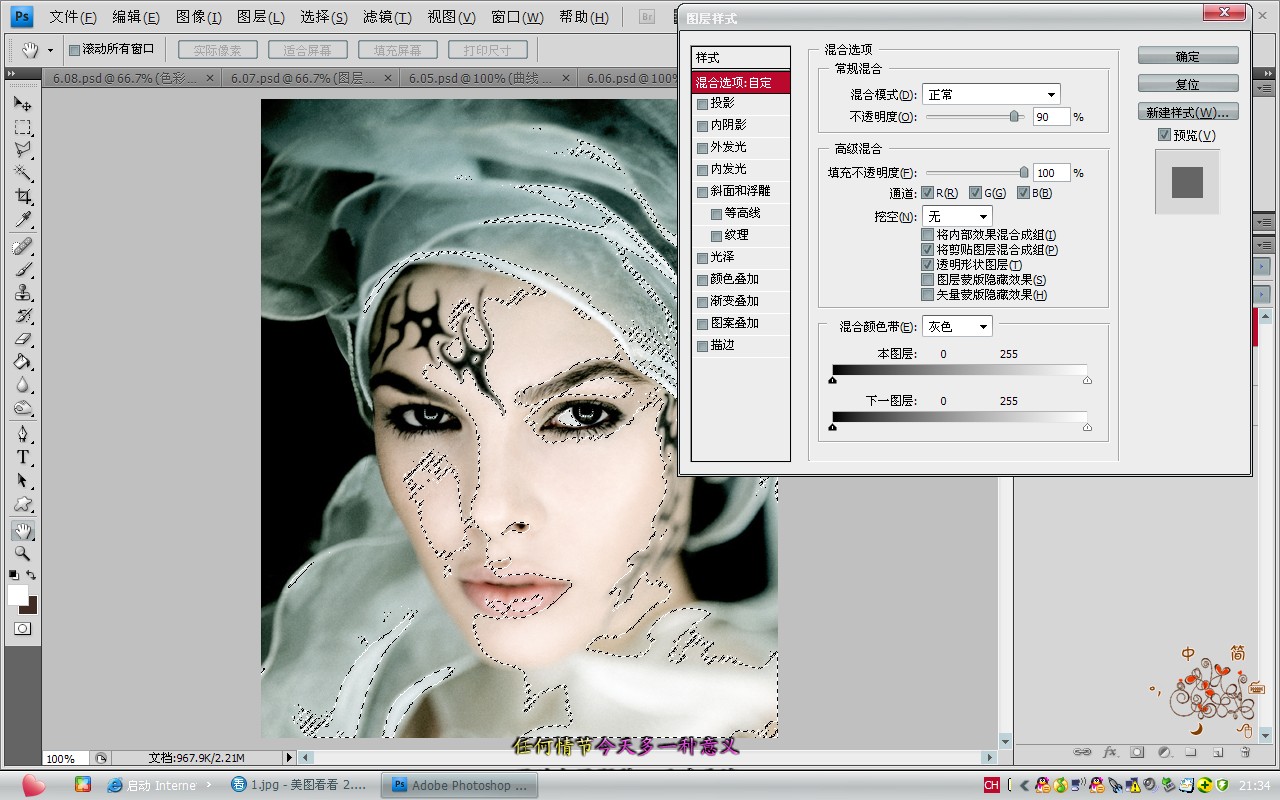
Task: Click the 确定 OK button
Action: pyautogui.click(x=1188, y=56)
